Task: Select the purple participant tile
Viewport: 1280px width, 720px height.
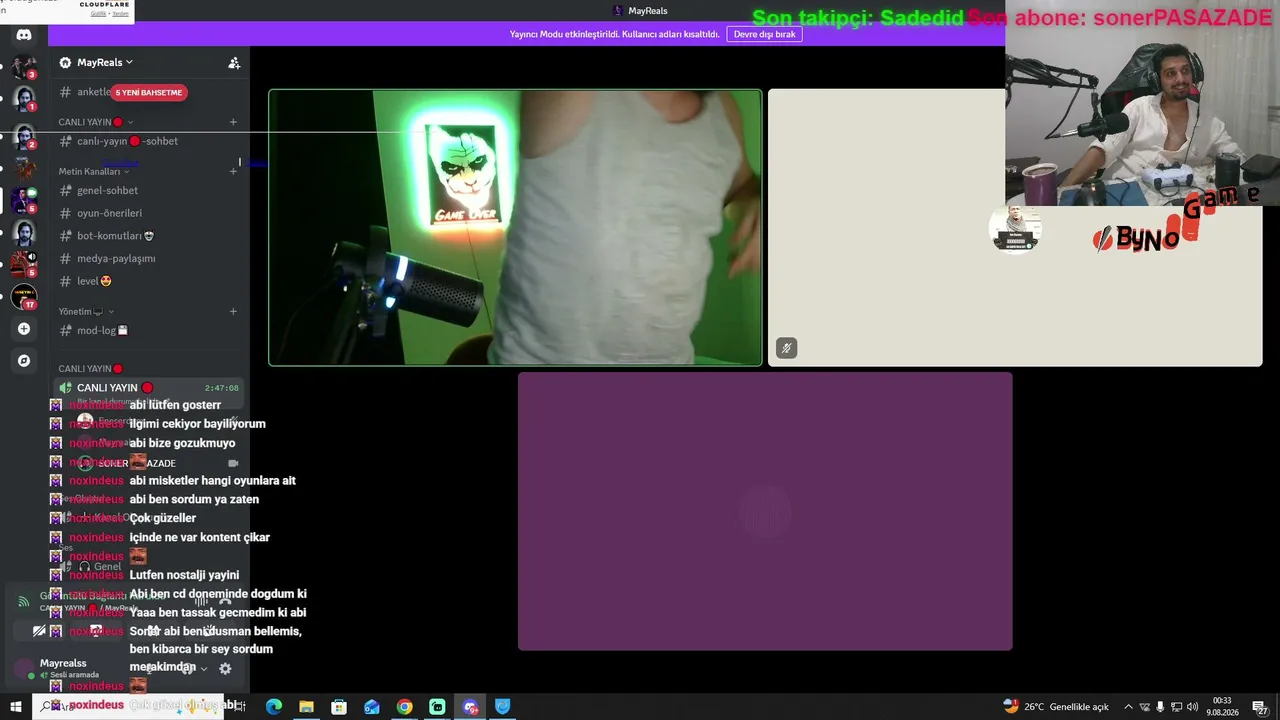Action: click(x=765, y=511)
